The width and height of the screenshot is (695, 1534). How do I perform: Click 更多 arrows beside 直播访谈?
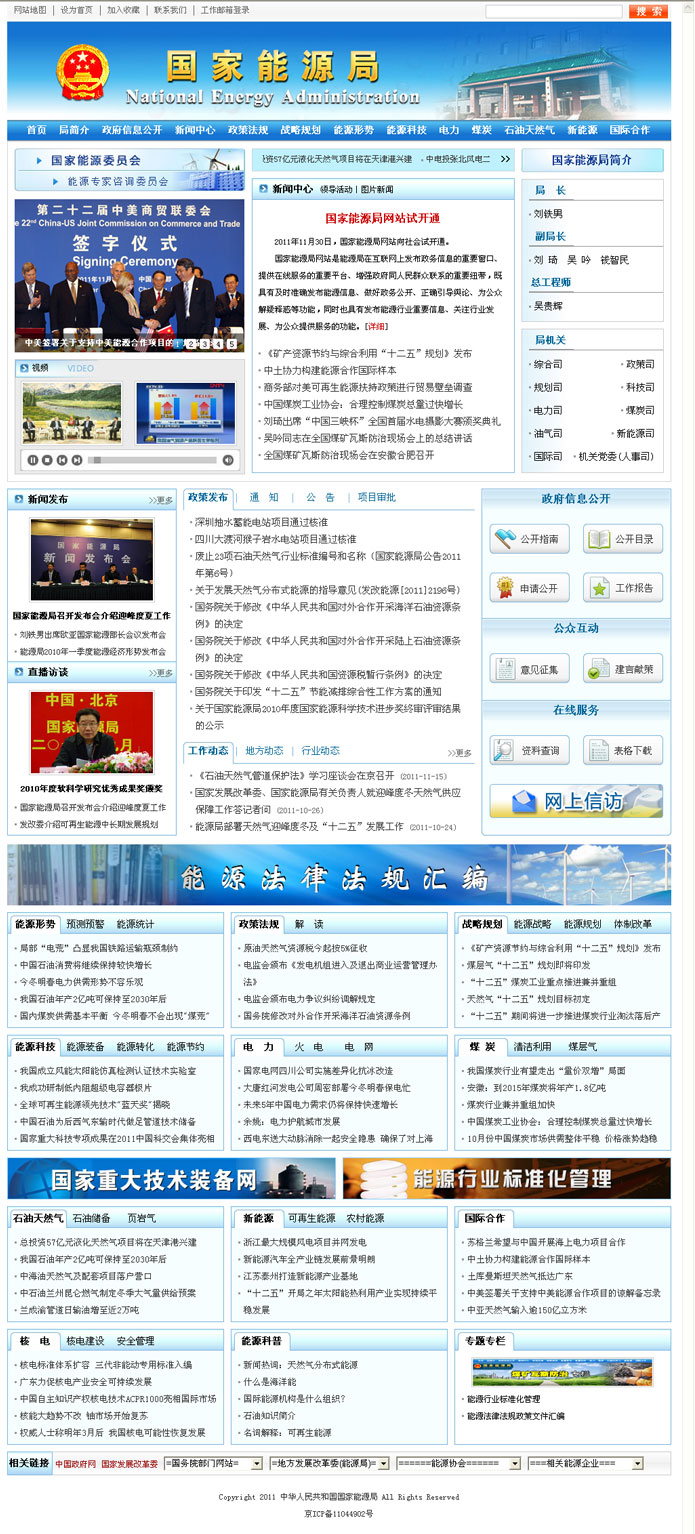click(160, 673)
